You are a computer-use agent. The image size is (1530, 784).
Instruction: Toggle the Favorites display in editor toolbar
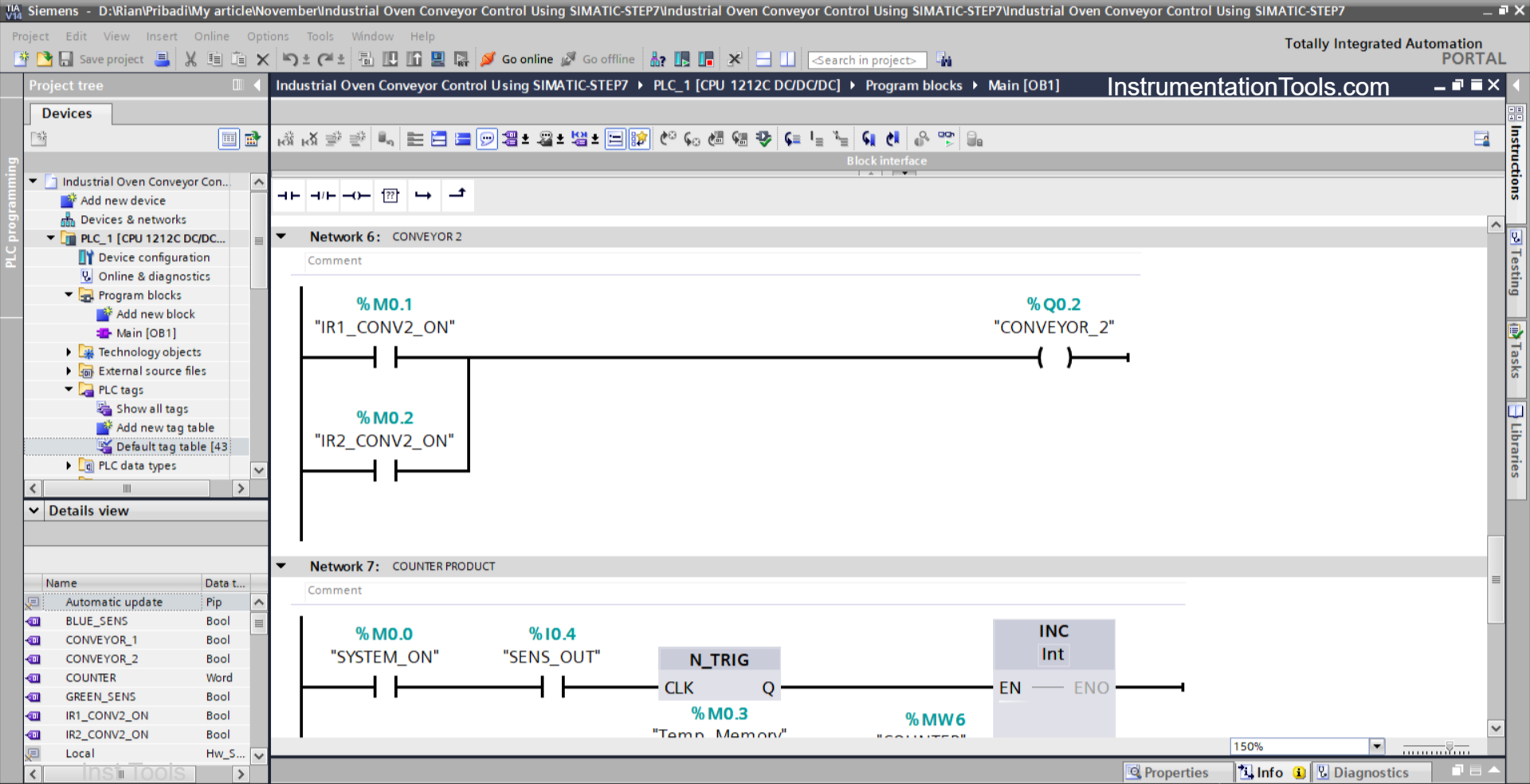tap(639, 139)
